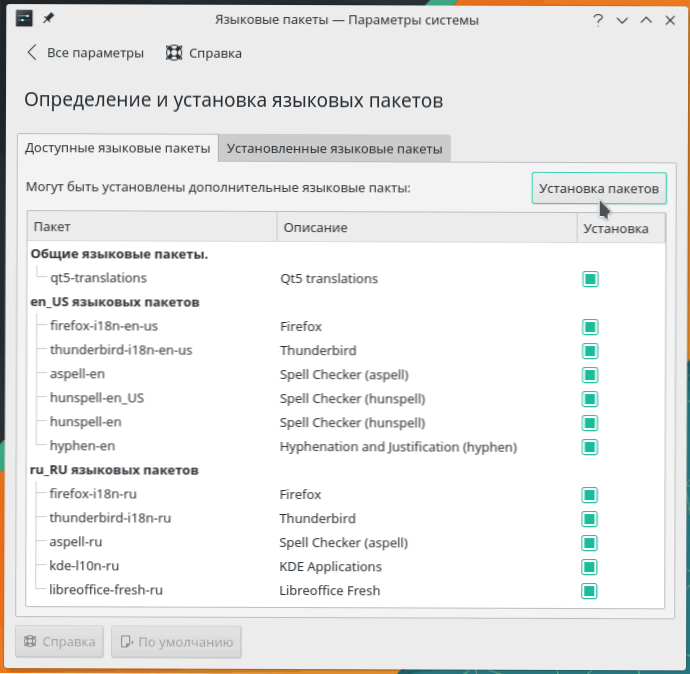The width and height of the screenshot is (690, 674).
Task: Switch to Установленные языковые пакеты tab
Action: point(334,149)
